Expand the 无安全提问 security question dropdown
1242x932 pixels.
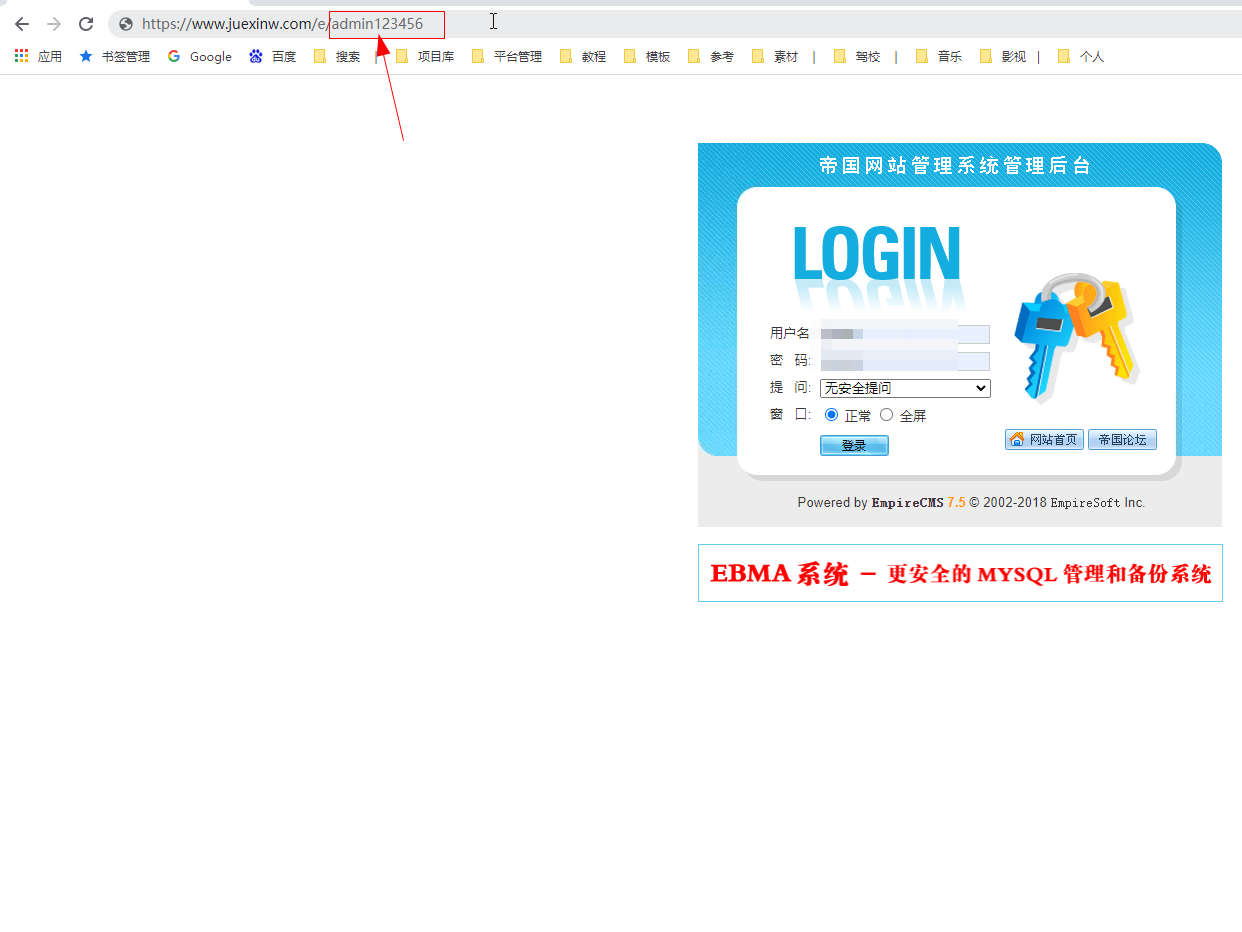tap(905, 388)
